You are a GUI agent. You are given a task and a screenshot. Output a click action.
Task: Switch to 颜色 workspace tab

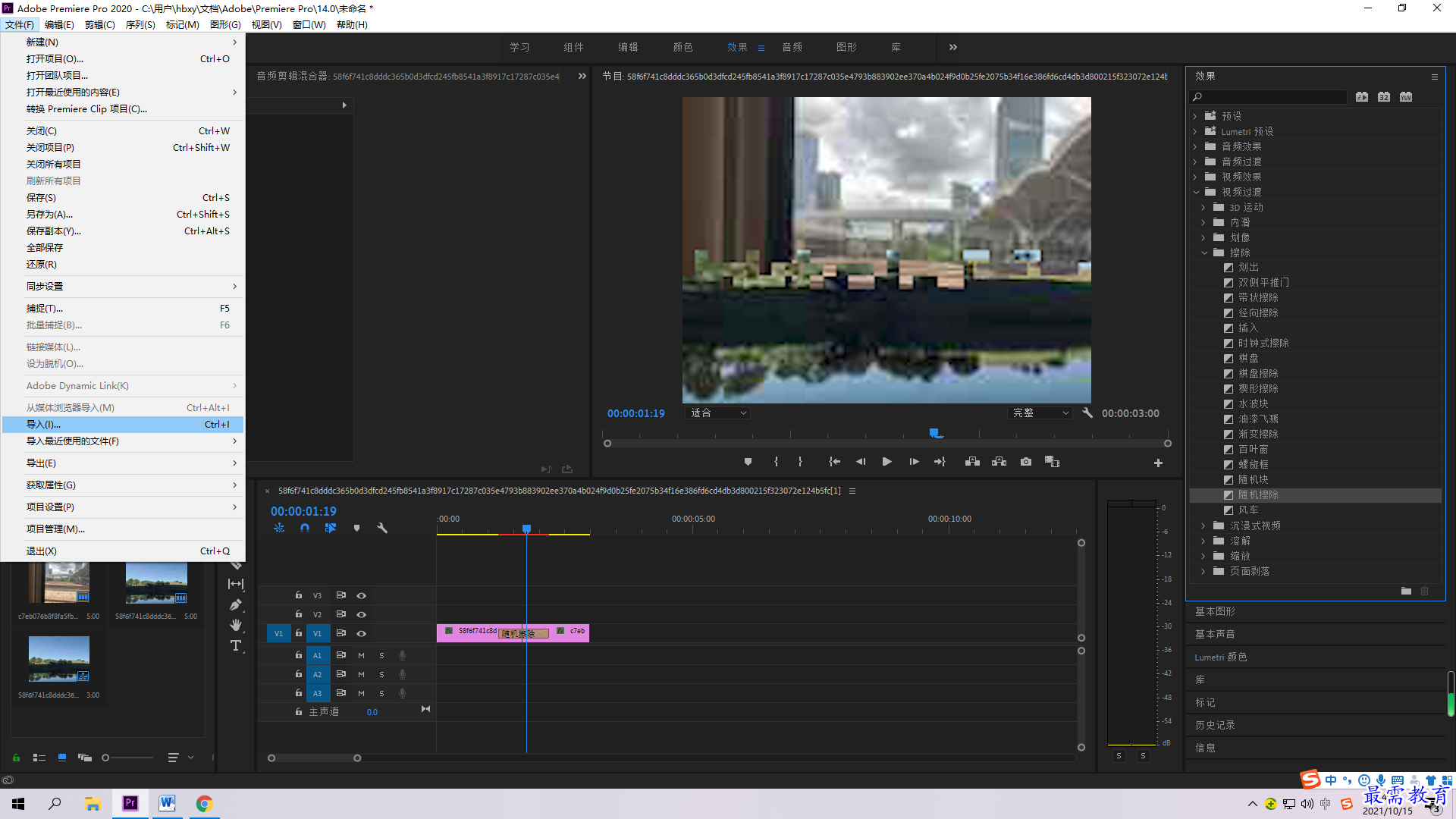coord(682,47)
